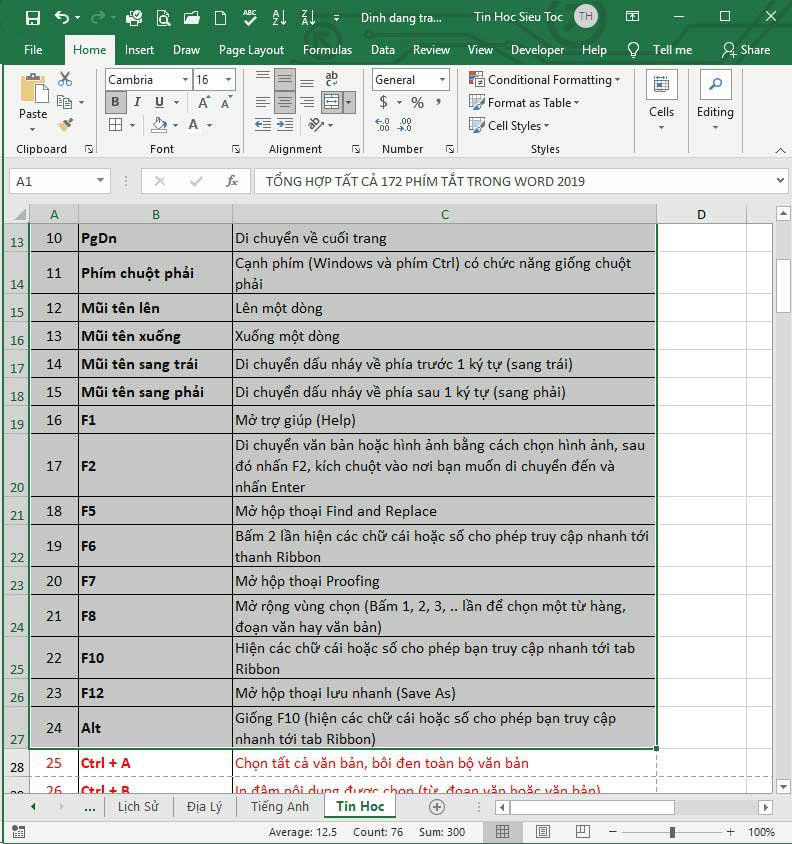Apply Font Color letter A

pos(193,125)
